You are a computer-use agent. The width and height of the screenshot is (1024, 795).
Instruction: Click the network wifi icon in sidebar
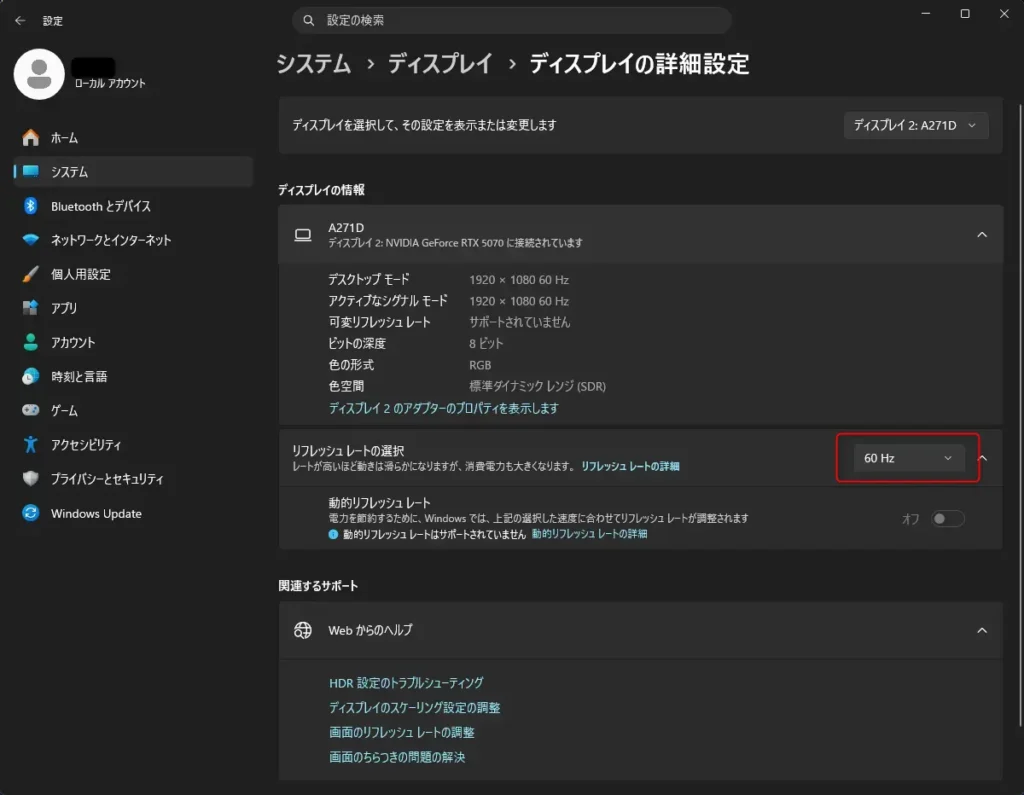point(30,240)
